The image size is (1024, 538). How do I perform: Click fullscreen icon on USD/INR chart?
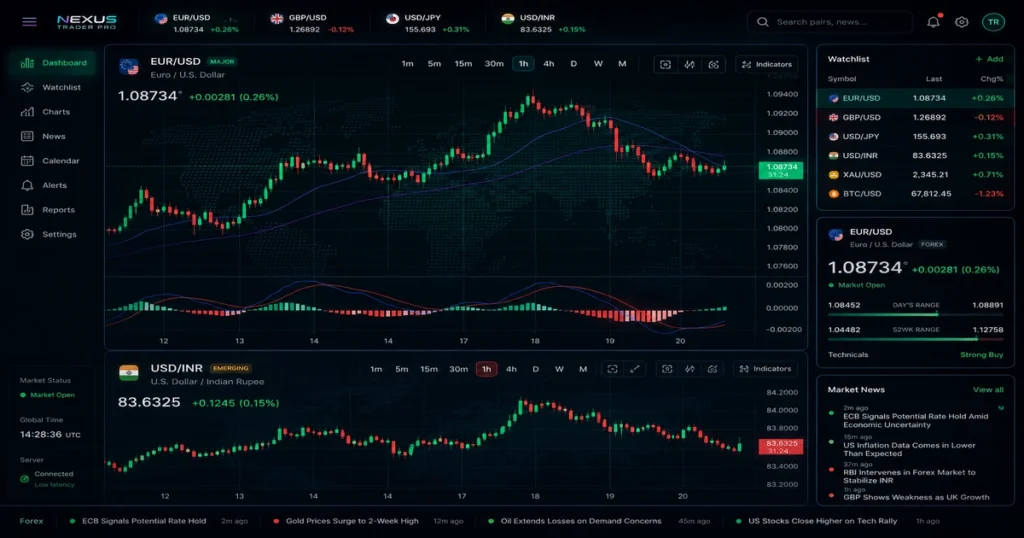click(x=612, y=369)
